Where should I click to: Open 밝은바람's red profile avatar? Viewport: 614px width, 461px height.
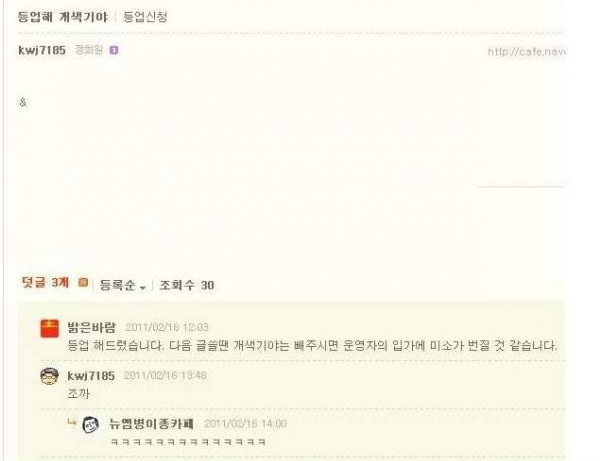coord(50,328)
